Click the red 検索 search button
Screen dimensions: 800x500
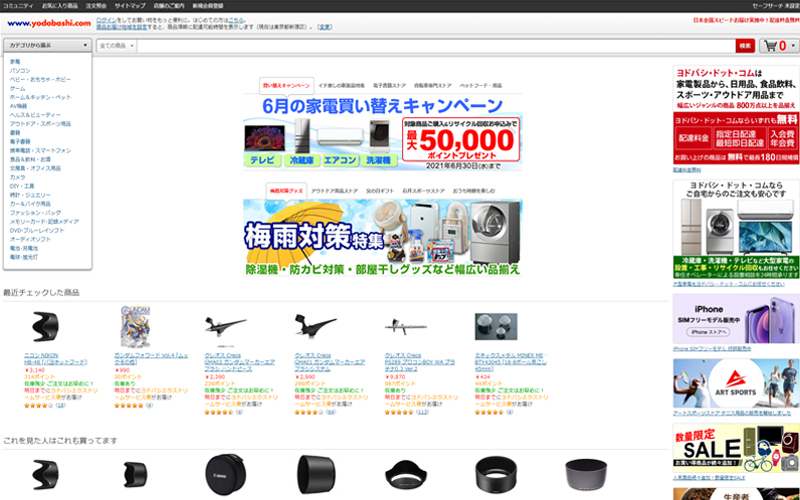pos(744,46)
